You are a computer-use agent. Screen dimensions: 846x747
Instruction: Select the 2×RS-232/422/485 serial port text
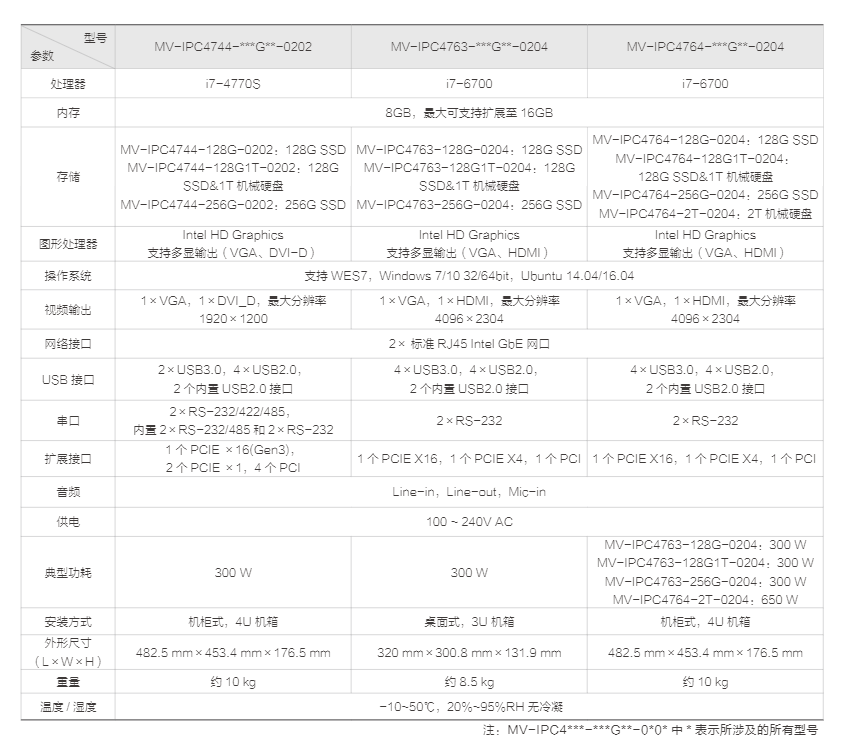[230, 412]
